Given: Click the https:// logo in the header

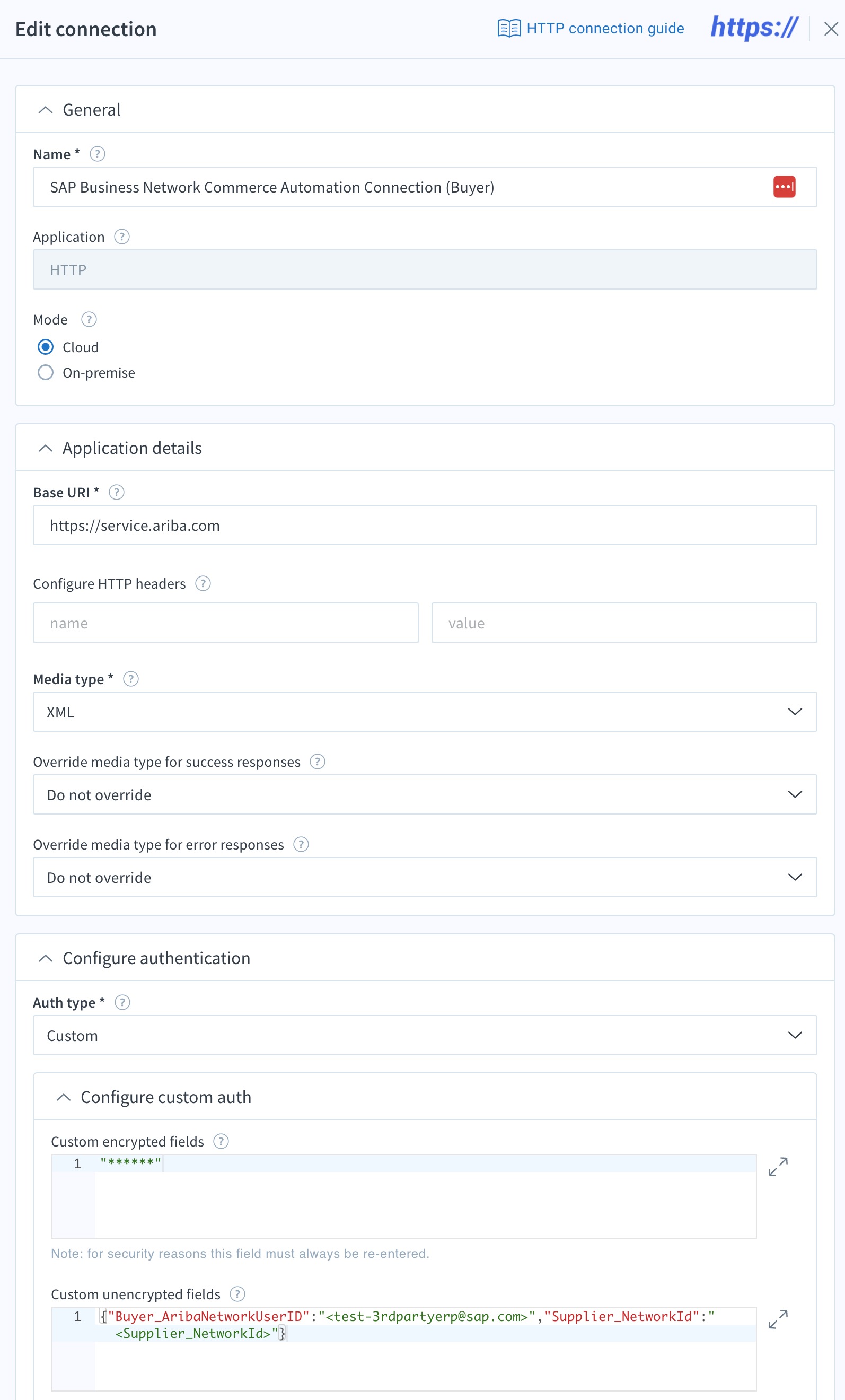Looking at the screenshot, I should point(754,27).
